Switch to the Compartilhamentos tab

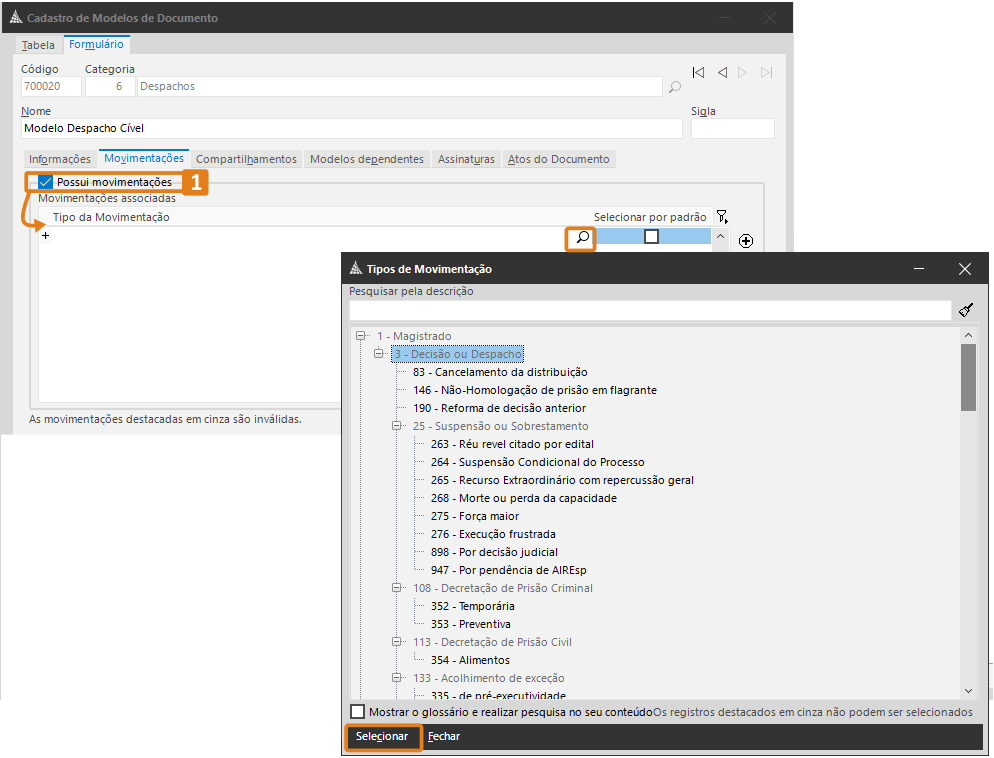click(x=246, y=159)
